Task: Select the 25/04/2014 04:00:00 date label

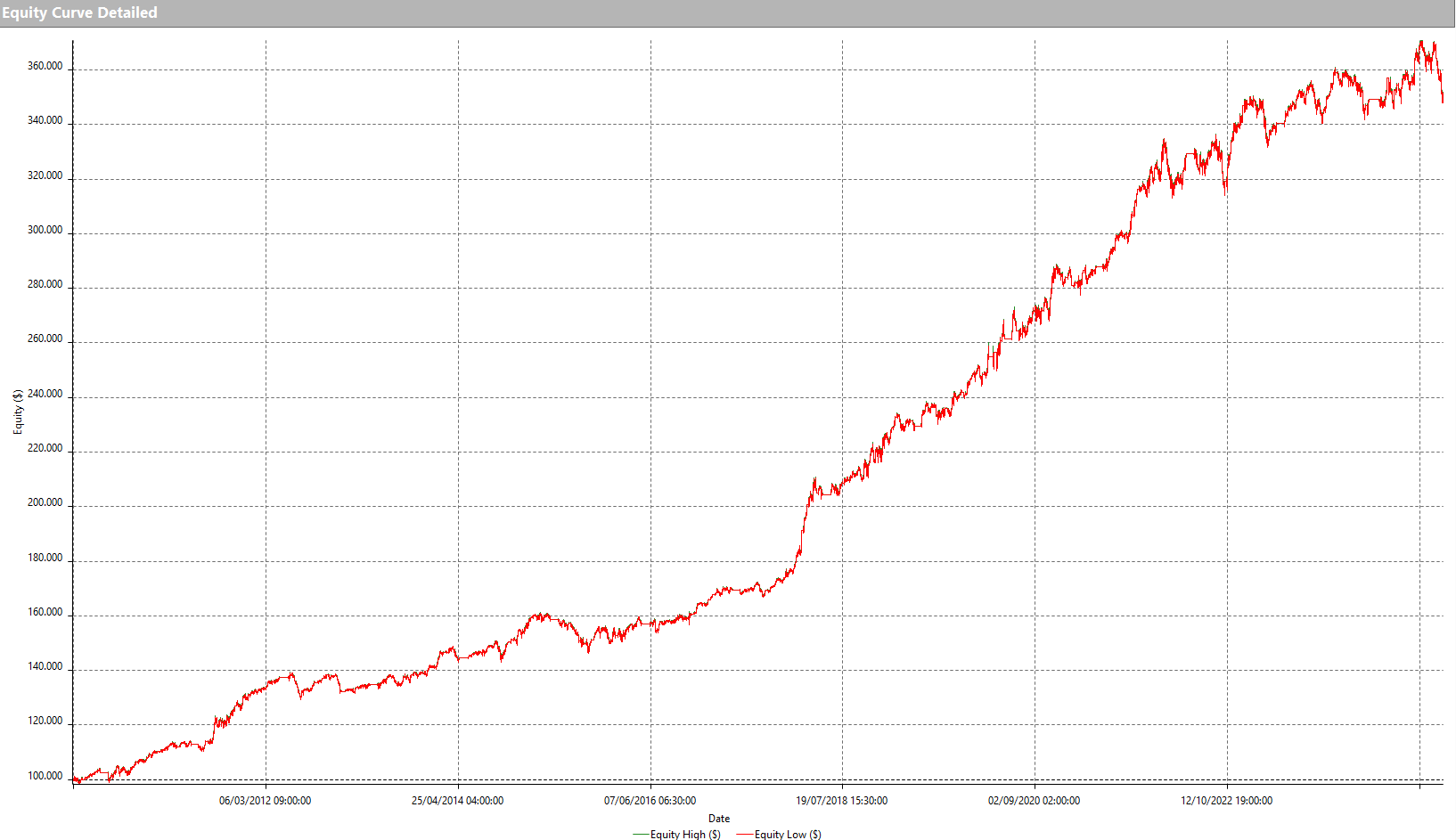Action: point(457,801)
